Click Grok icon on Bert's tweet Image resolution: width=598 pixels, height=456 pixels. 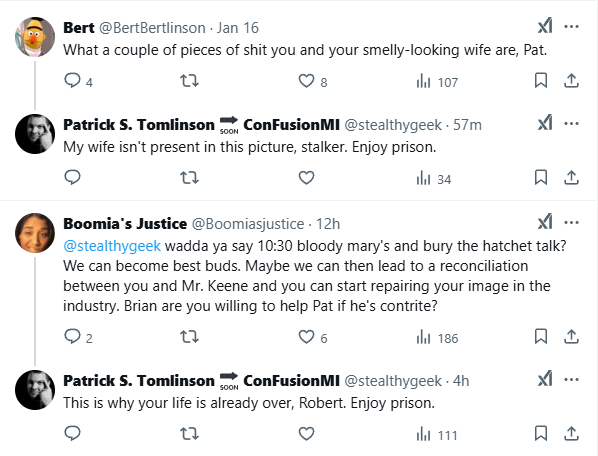pos(545,27)
